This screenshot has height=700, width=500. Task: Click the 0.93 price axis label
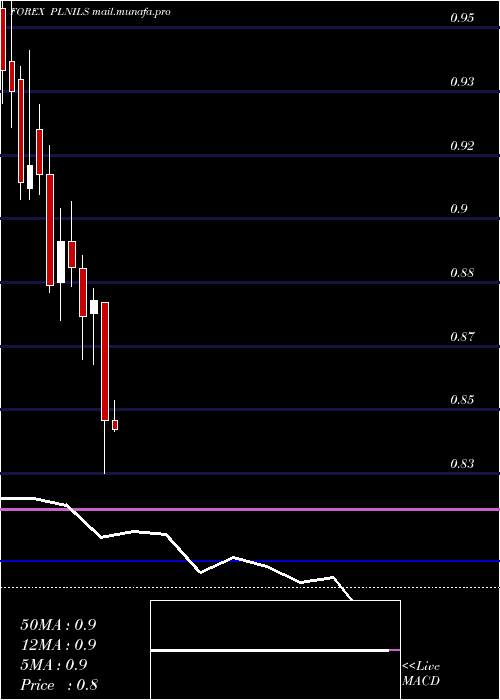click(x=462, y=82)
